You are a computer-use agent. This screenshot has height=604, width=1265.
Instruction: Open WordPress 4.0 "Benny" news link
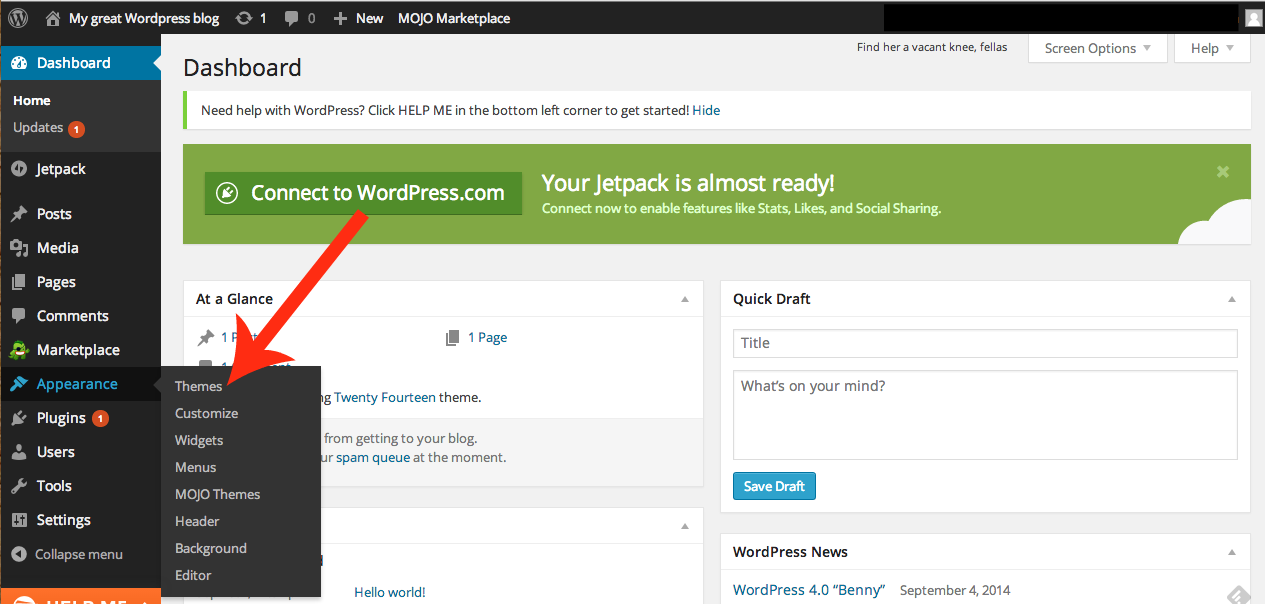809,590
